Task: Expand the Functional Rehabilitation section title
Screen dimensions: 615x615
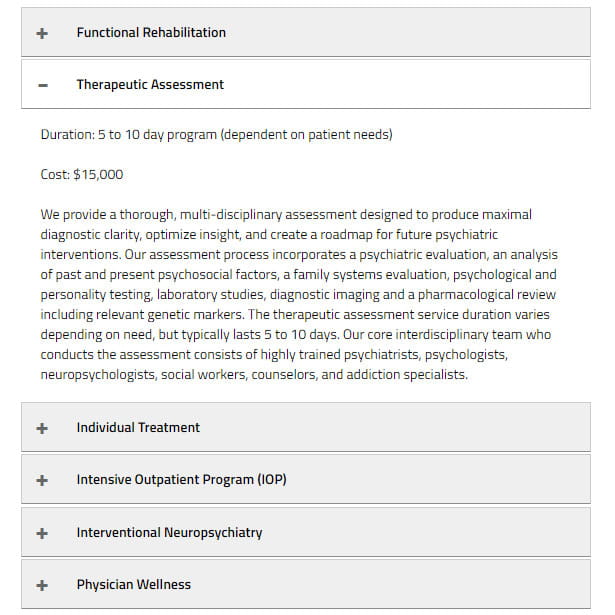Action: click(x=151, y=33)
